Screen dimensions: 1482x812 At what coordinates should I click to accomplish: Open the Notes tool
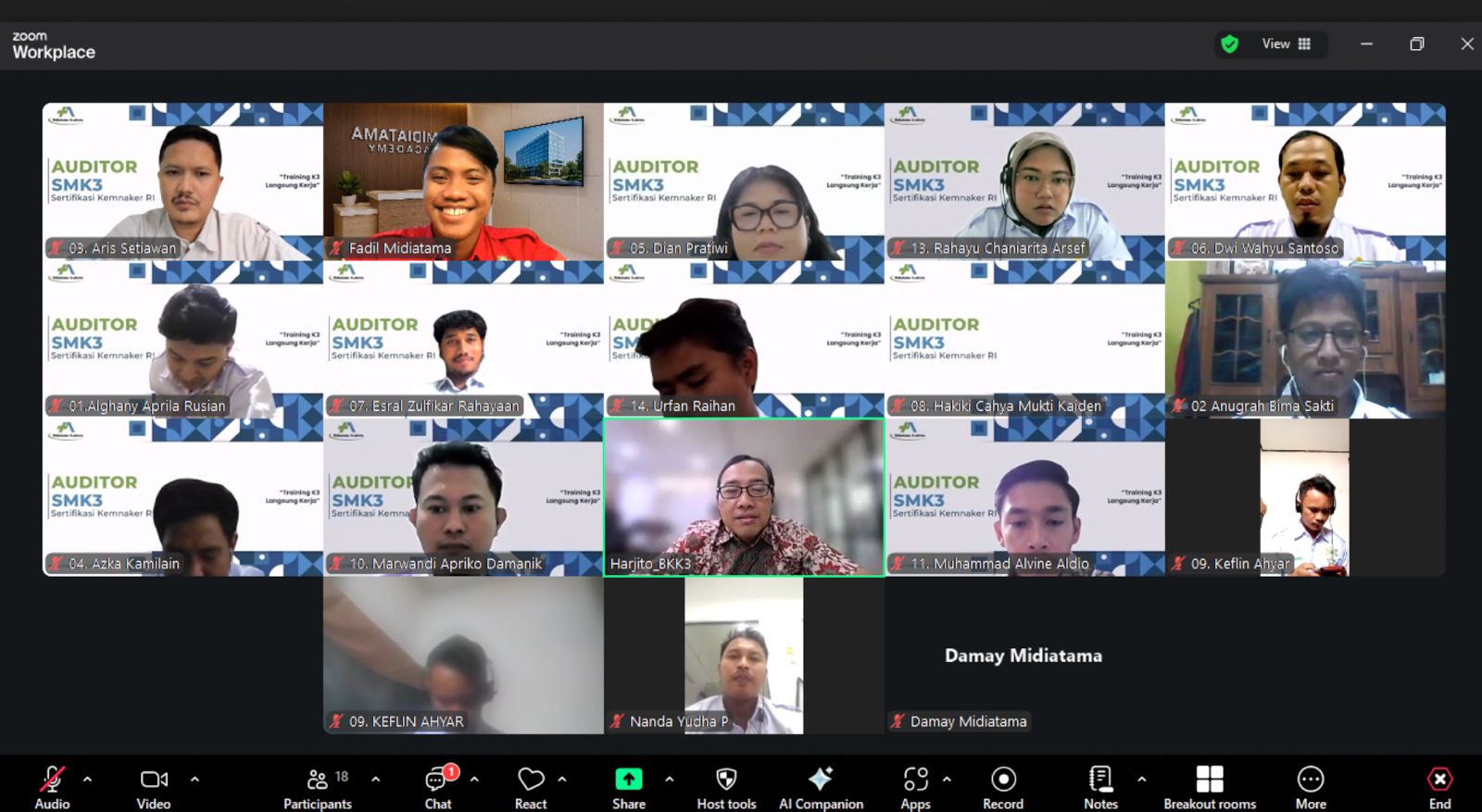tap(1100, 787)
